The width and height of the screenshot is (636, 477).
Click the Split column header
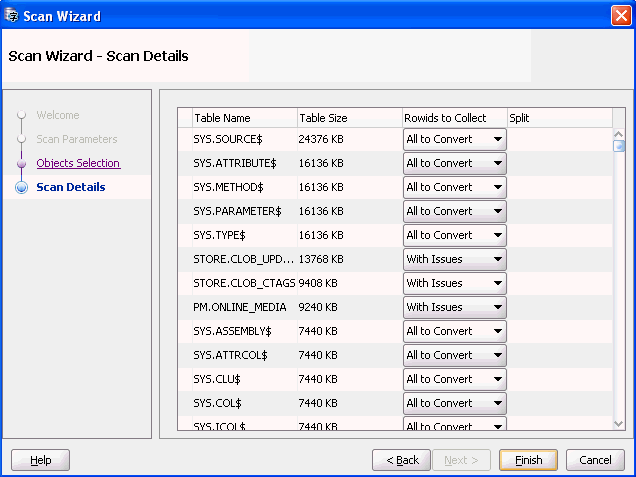[558, 118]
